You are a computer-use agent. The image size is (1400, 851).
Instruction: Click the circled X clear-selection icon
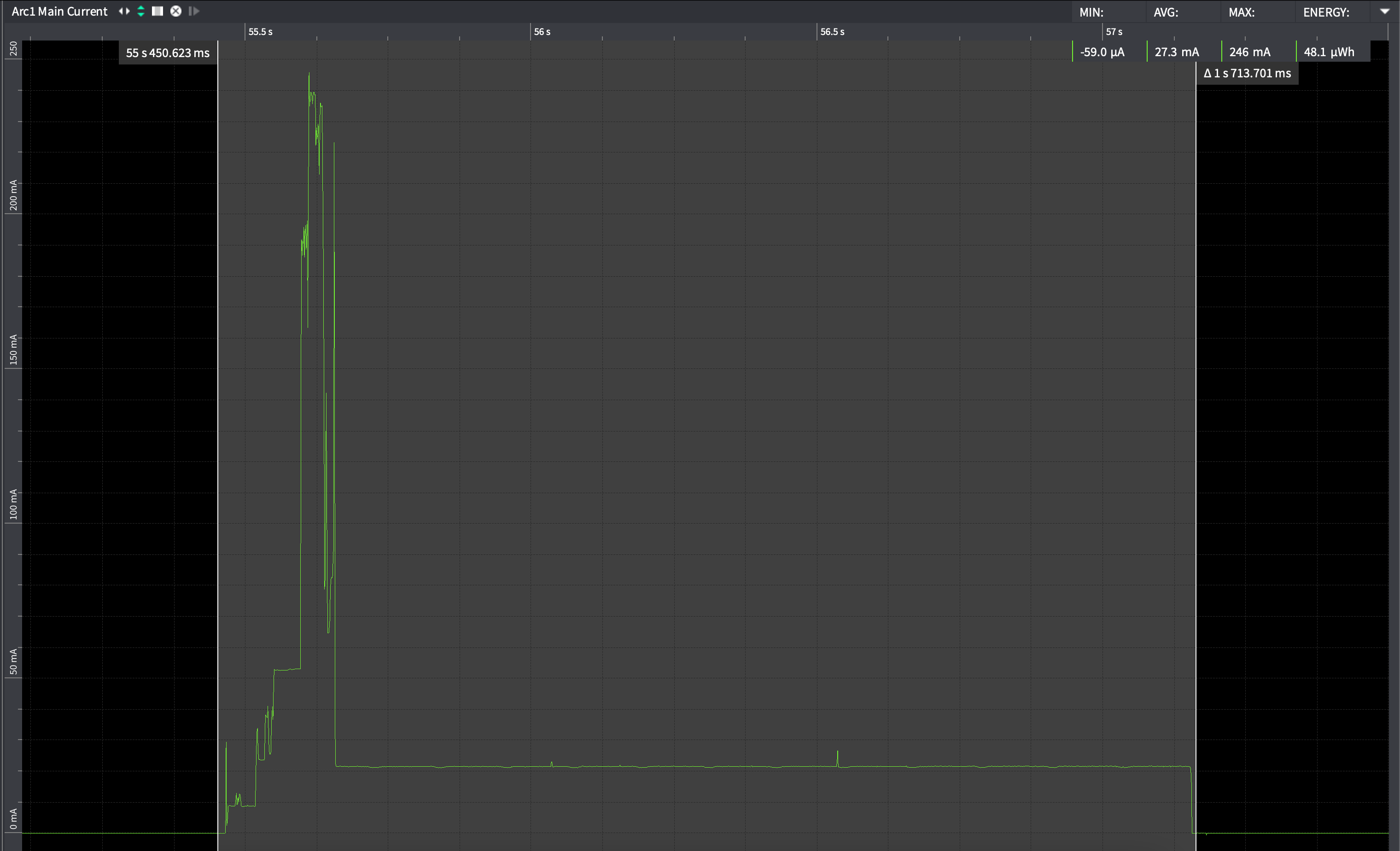click(x=176, y=12)
